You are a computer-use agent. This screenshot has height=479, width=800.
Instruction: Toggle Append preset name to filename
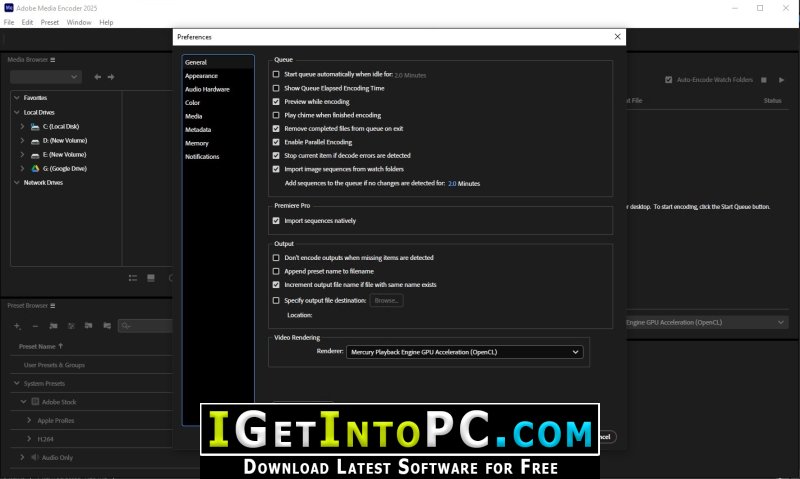[277, 271]
